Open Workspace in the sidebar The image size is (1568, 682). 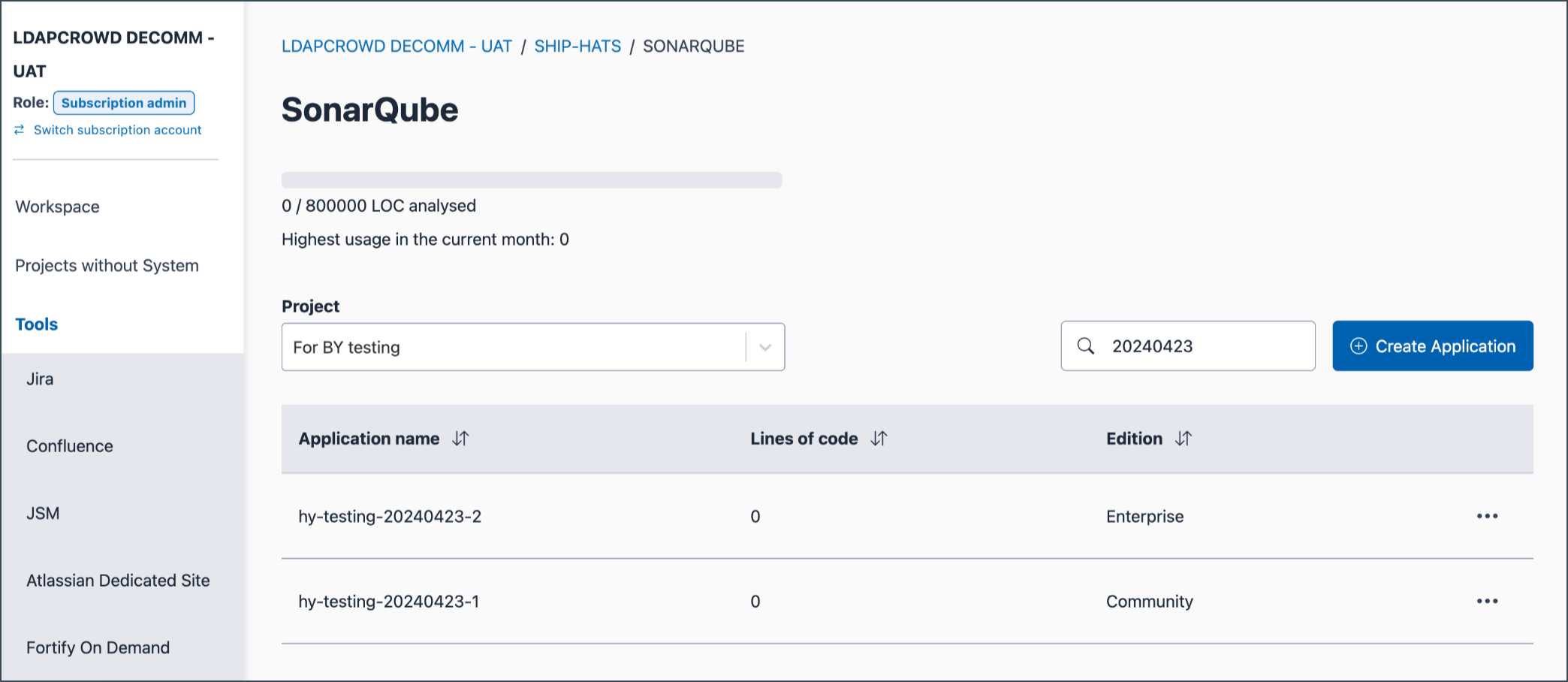[x=58, y=207]
